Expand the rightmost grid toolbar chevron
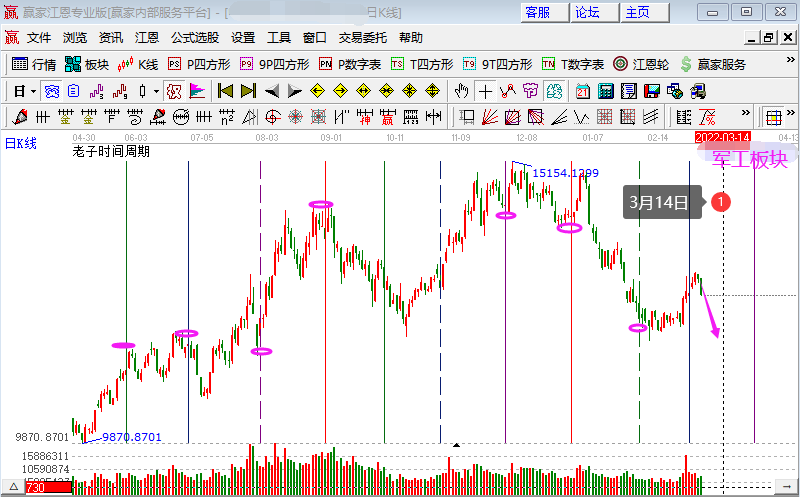 tap(791, 112)
